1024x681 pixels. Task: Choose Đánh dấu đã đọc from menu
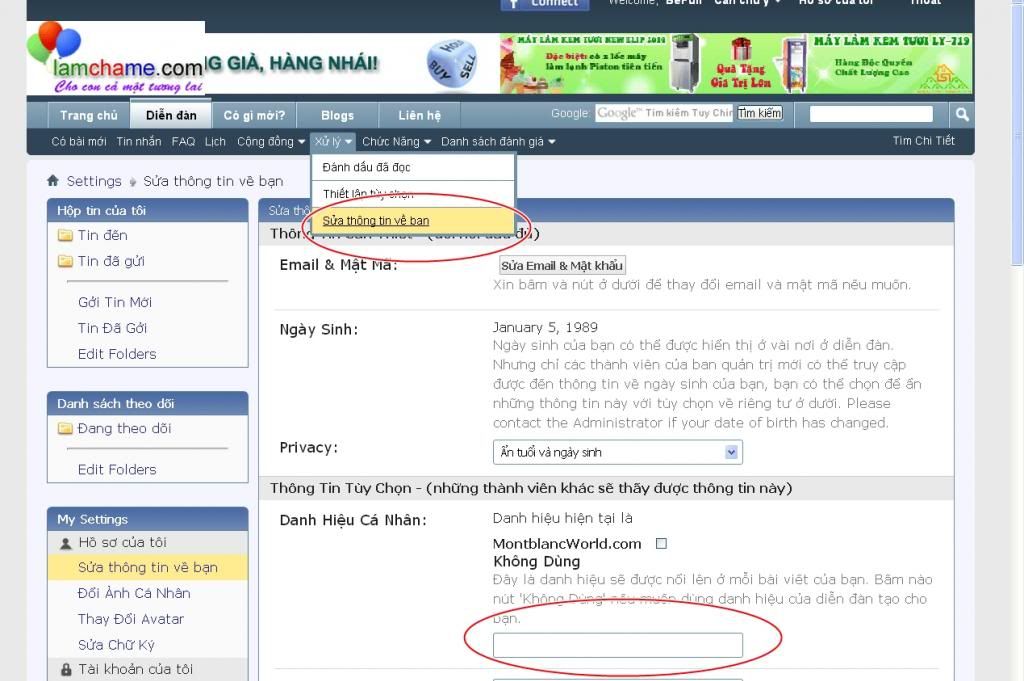(x=366, y=167)
